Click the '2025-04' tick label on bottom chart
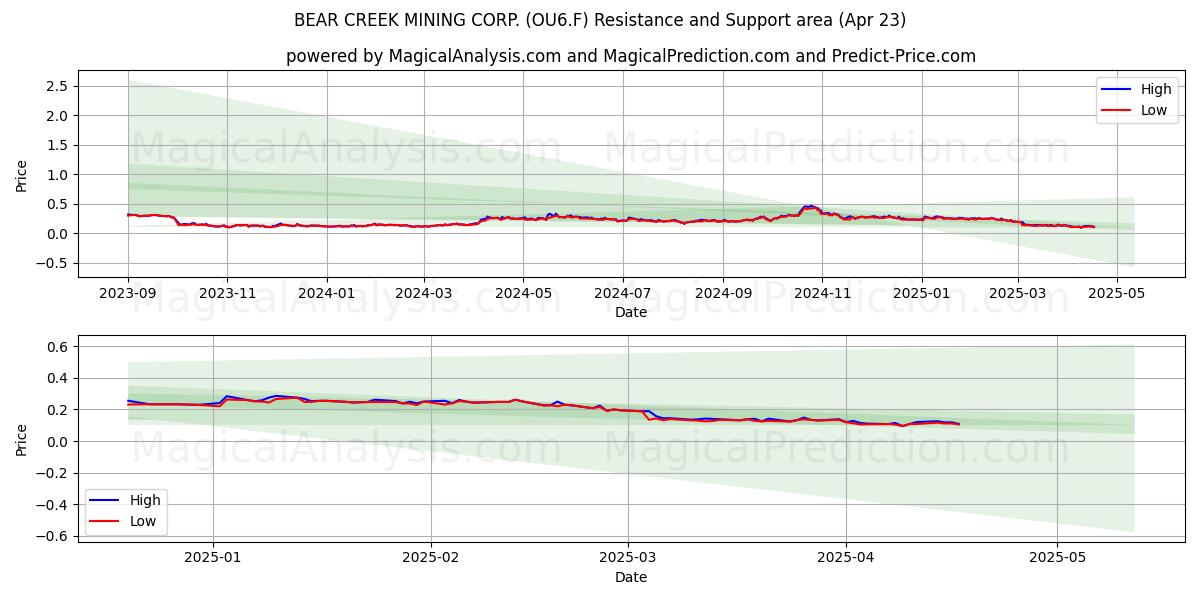This screenshot has height=600, width=1200. click(846, 558)
